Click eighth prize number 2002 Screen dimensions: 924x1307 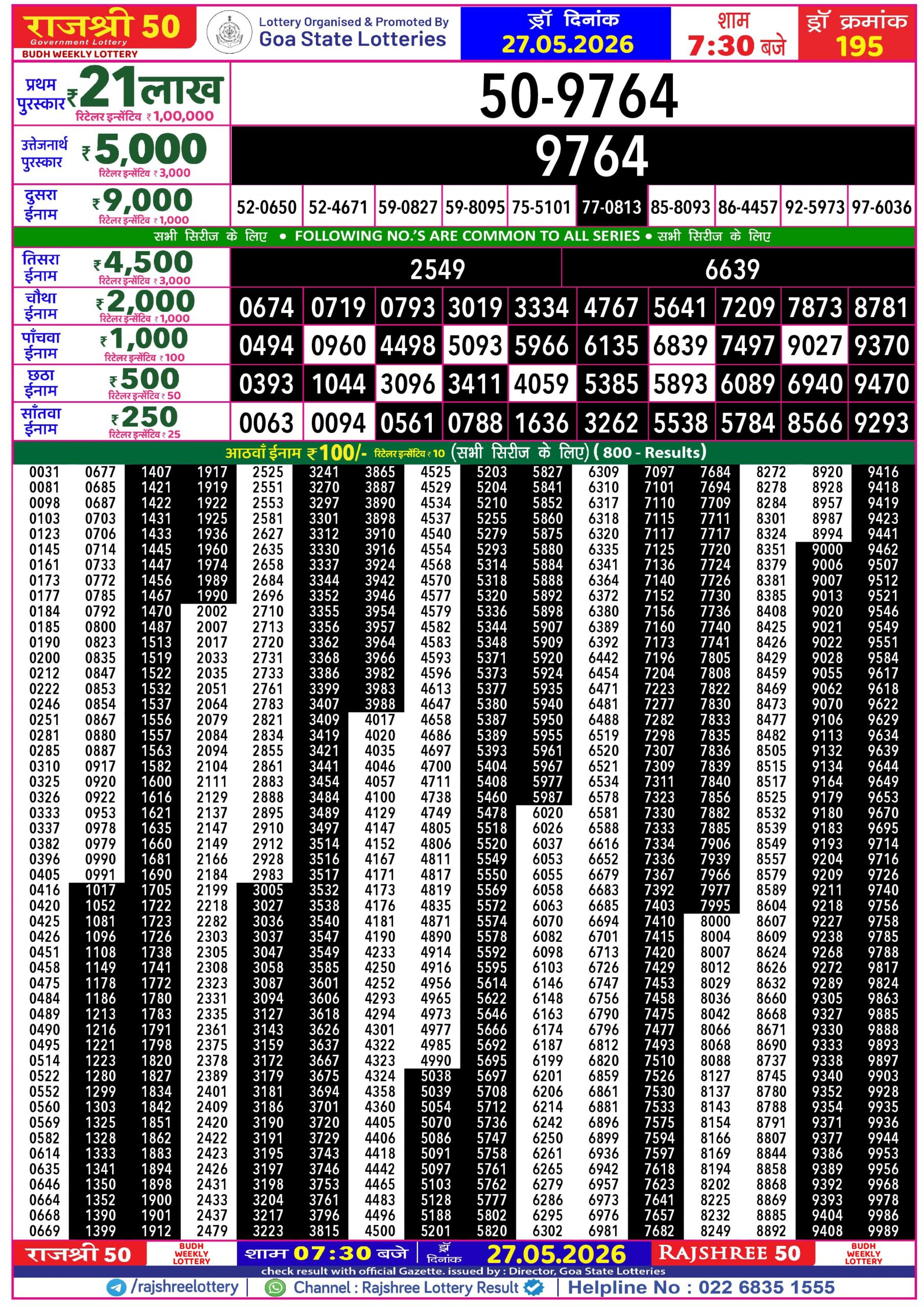(212, 611)
